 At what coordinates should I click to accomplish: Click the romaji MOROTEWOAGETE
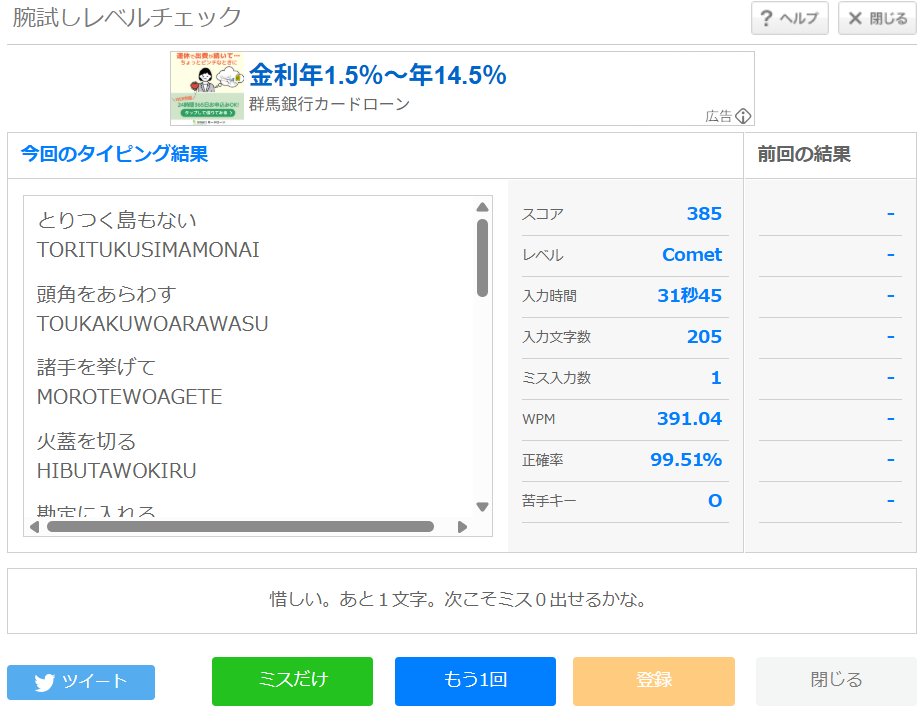[130, 397]
